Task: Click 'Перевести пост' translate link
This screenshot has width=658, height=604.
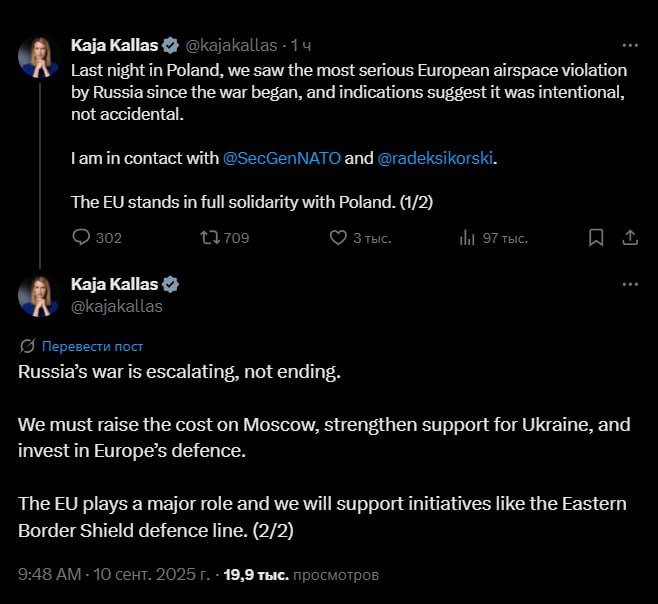Action: [93, 346]
